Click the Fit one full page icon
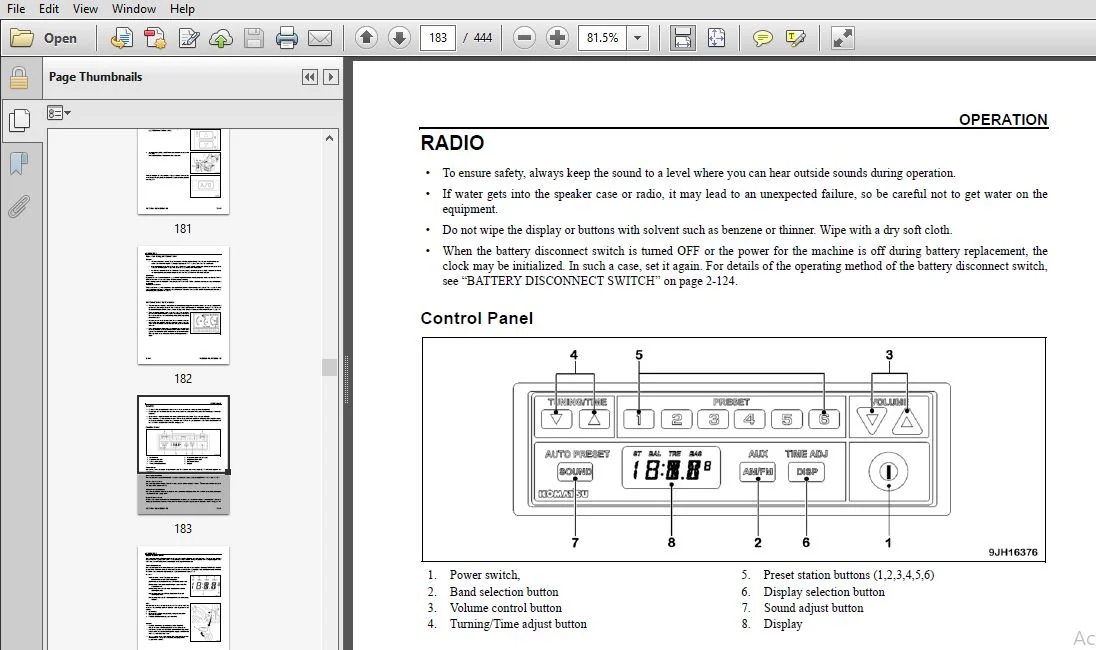The width and height of the screenshot is (1096, 650). (716, 38)
